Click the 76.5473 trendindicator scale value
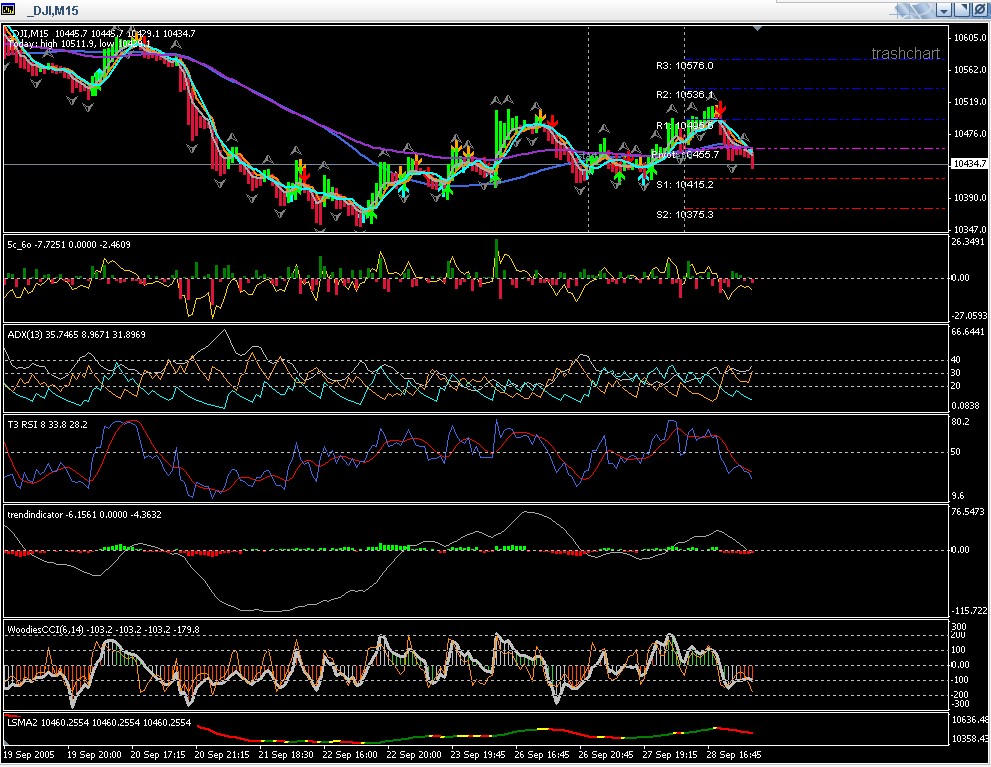 (x=968, y=512)
